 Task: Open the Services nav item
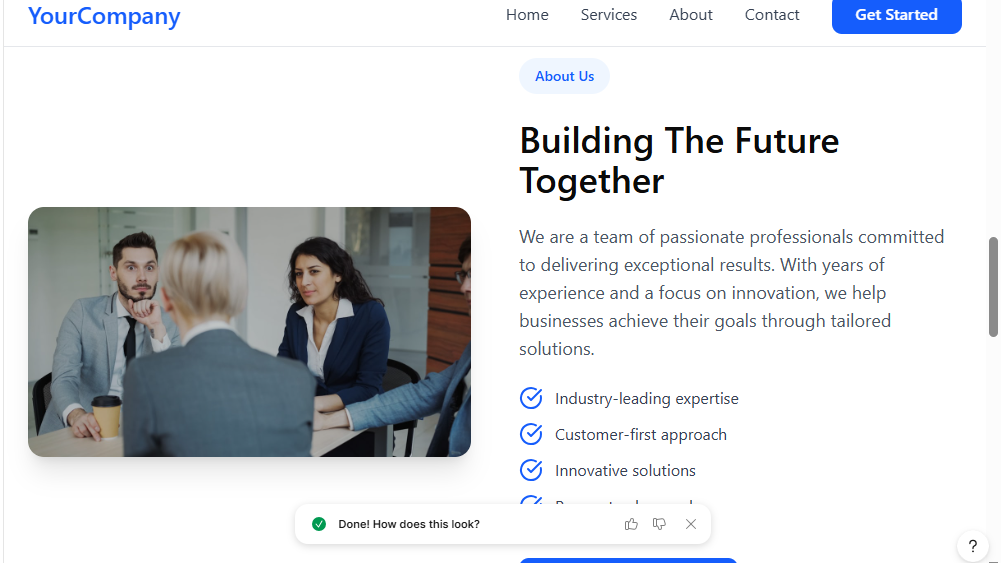point(609,15)
